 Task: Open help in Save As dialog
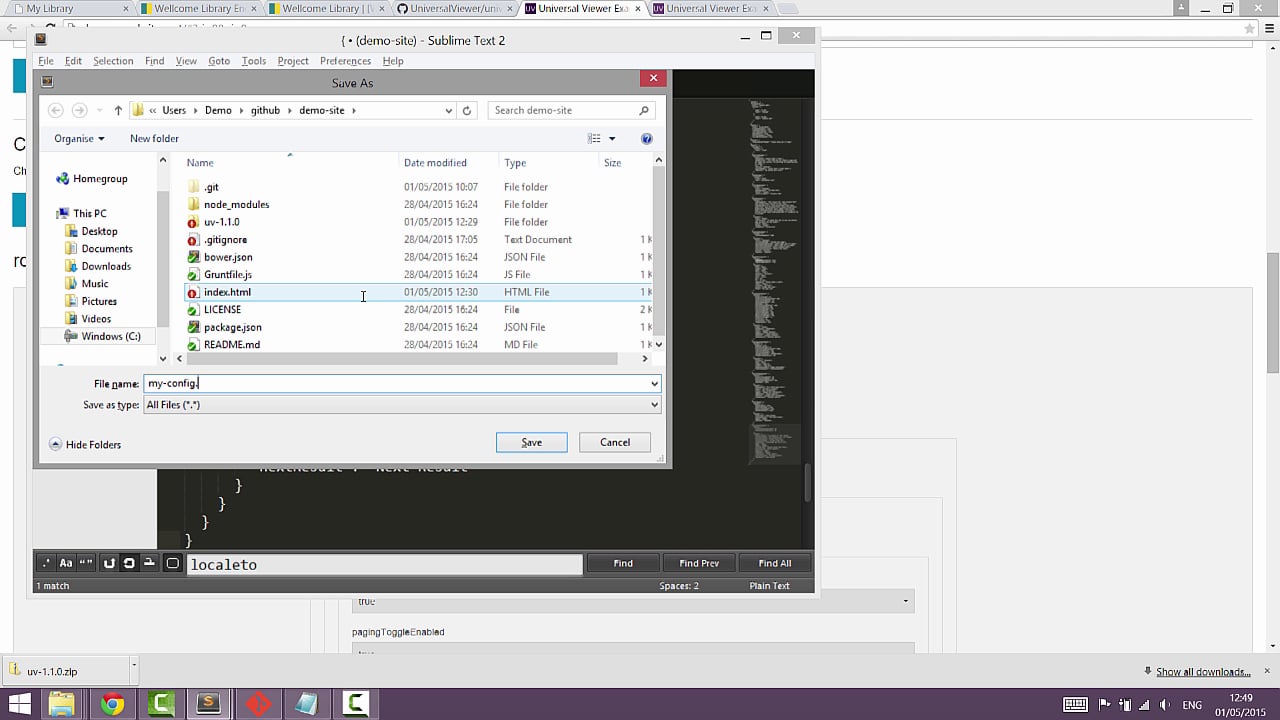tap(646, 138)
